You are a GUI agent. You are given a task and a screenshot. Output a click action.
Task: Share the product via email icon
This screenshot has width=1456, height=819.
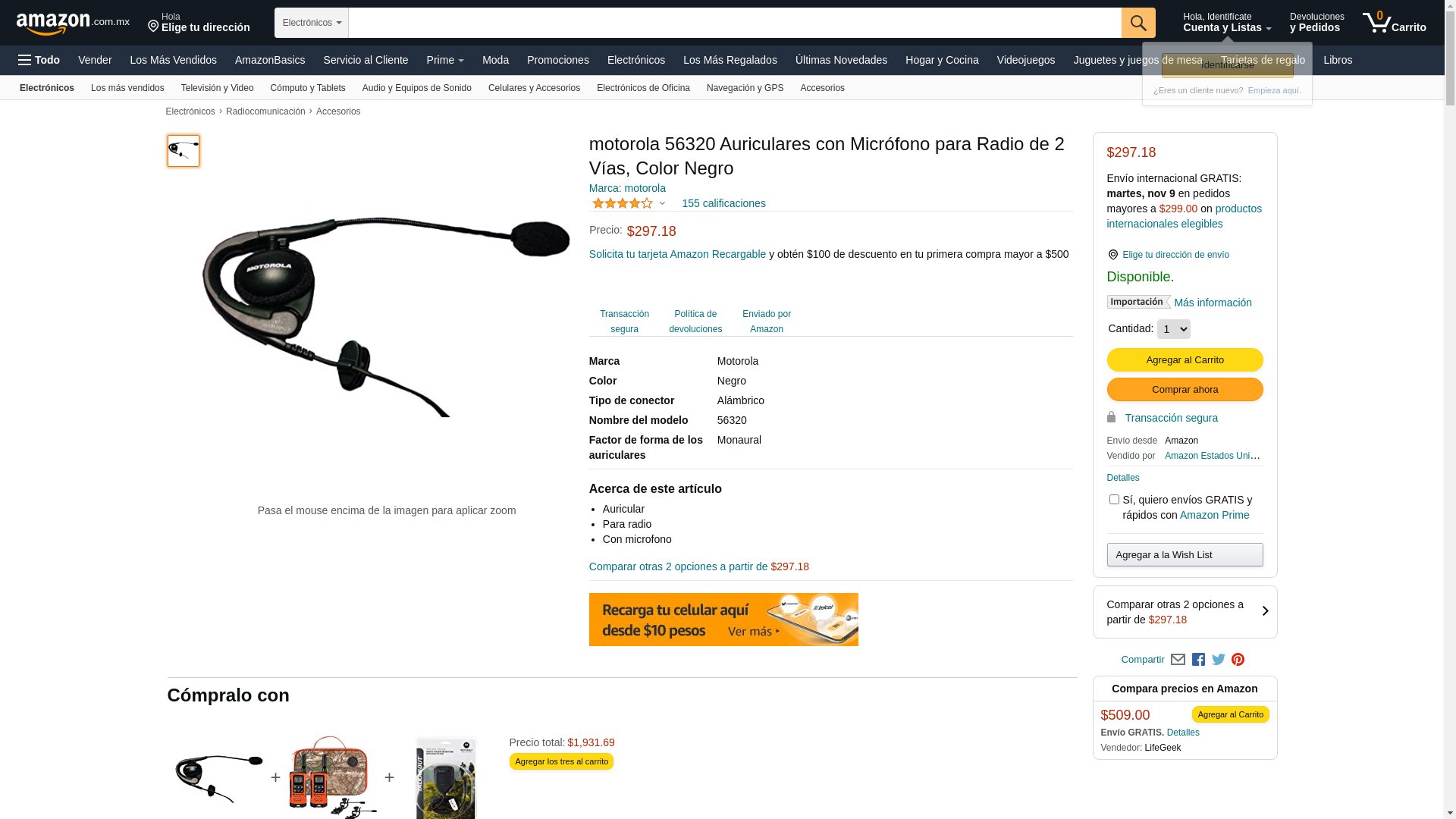coord(1178,660)
